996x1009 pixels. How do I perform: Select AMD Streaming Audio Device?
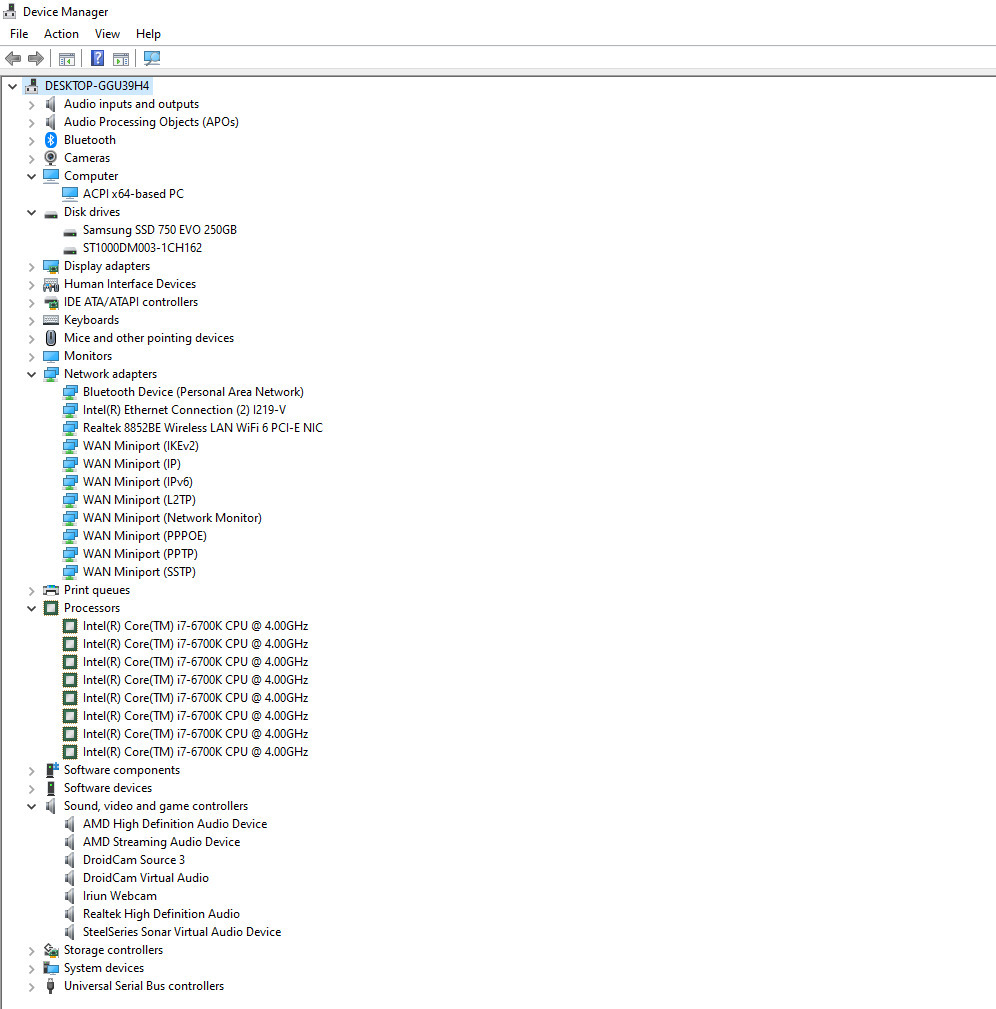coord(161,842)
